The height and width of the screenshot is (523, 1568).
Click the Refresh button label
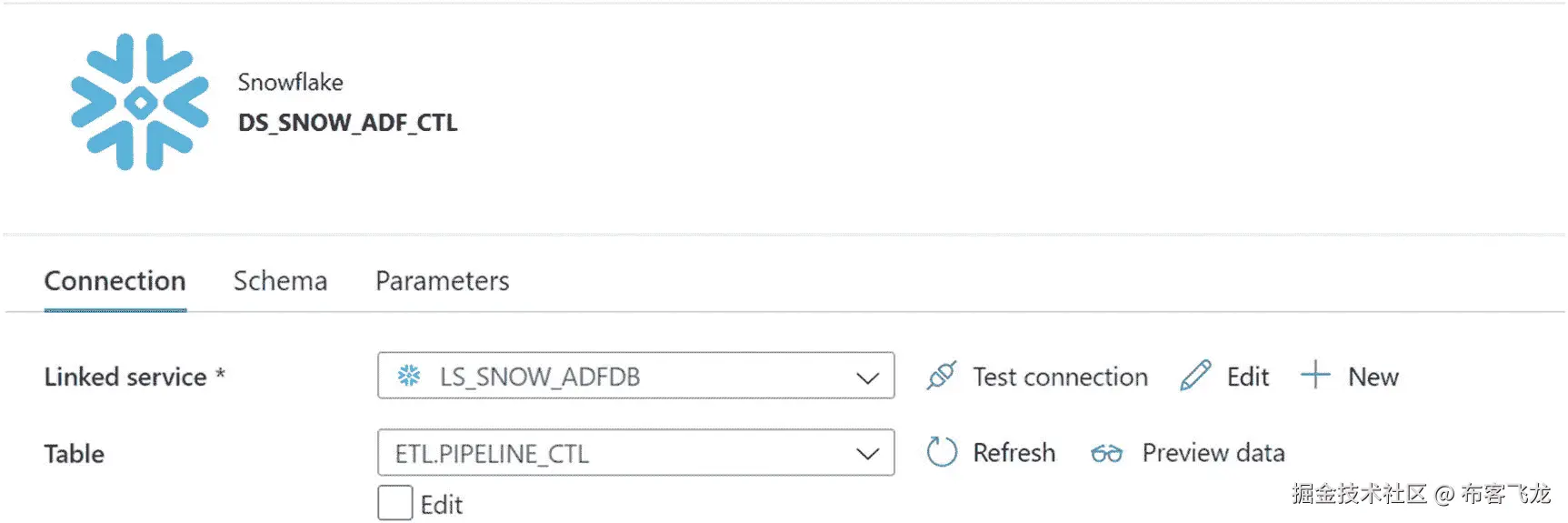pyautogui.click(x=1014, y=453)
